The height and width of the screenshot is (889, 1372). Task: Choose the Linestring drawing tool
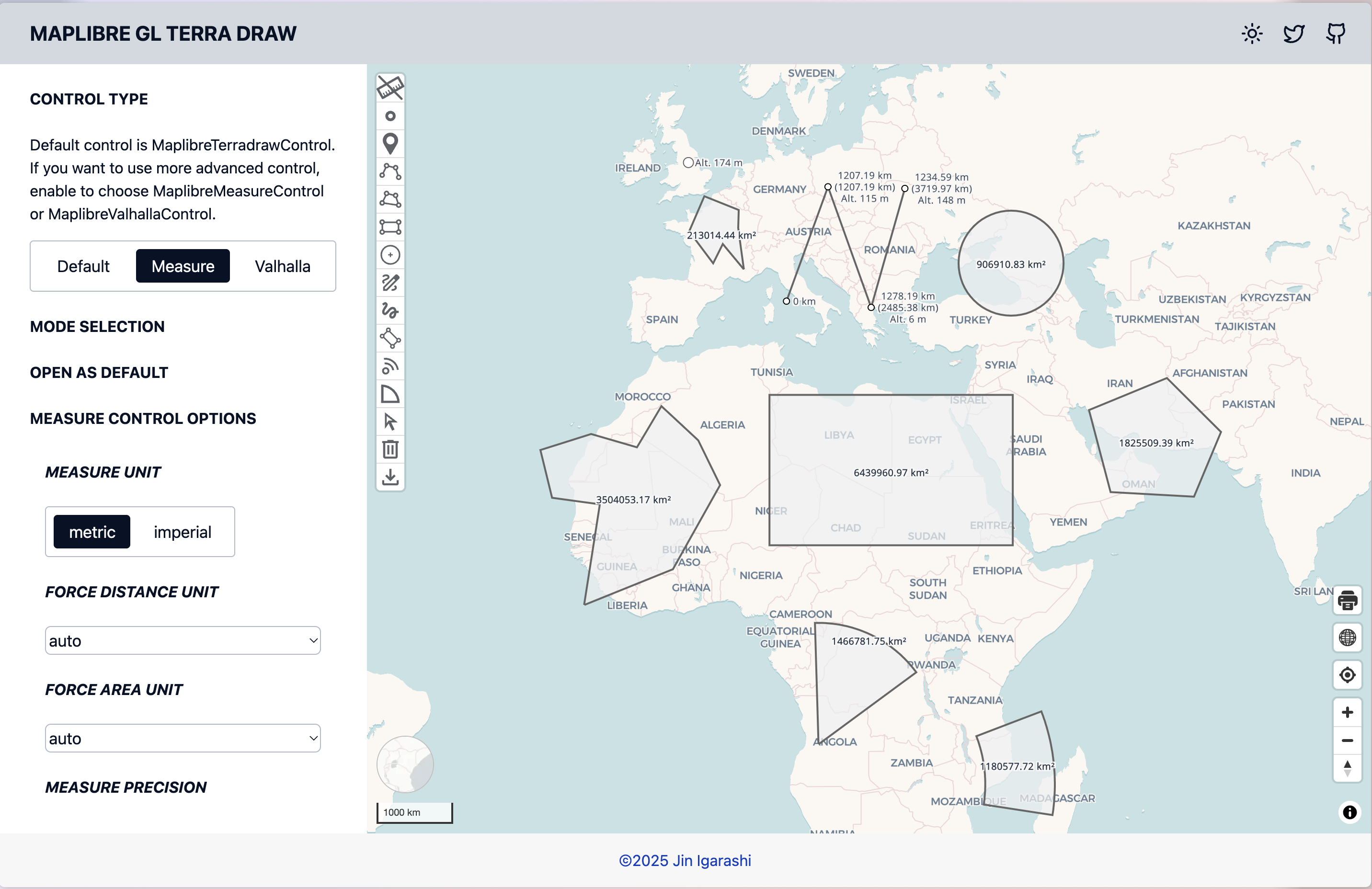pyautogui.click(x=391, y=171)
